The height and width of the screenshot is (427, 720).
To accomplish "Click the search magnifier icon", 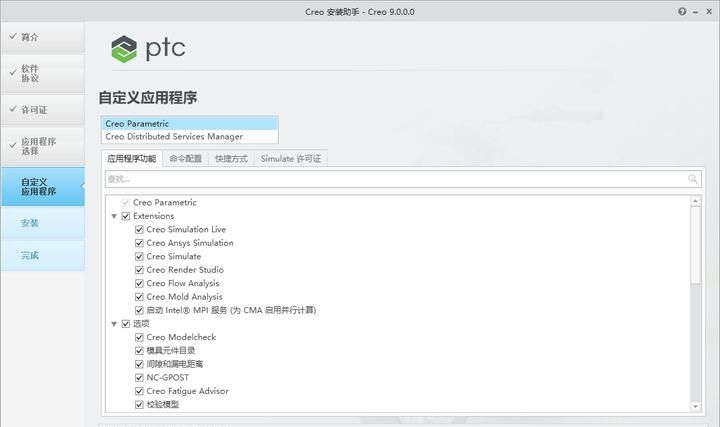I will click(x=693, y=179).
